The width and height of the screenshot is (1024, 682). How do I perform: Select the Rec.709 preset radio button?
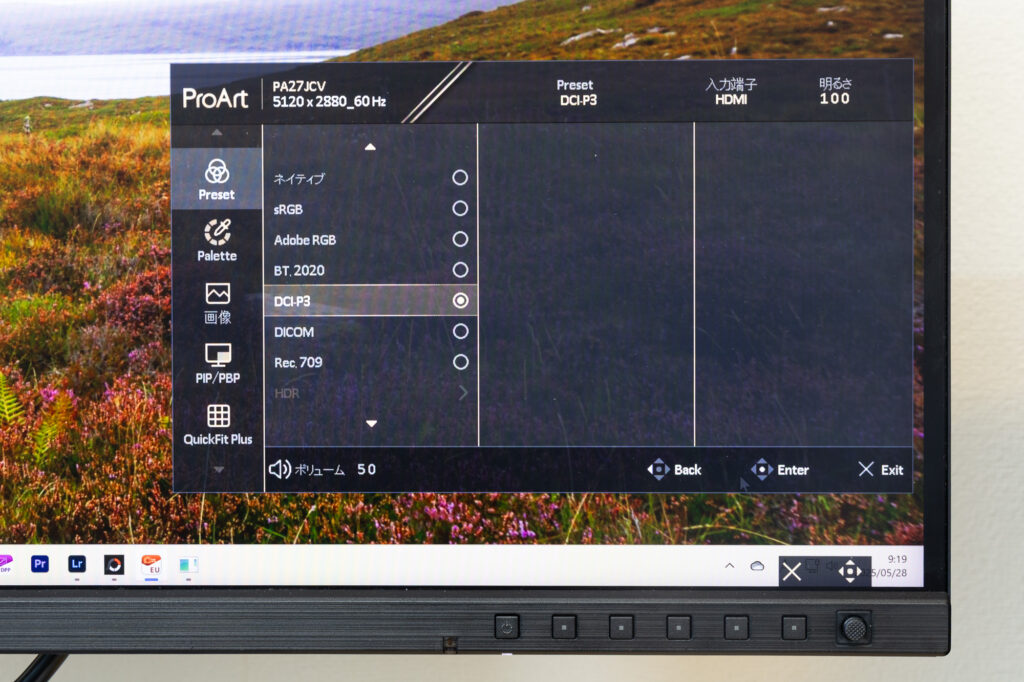point(460,362)
